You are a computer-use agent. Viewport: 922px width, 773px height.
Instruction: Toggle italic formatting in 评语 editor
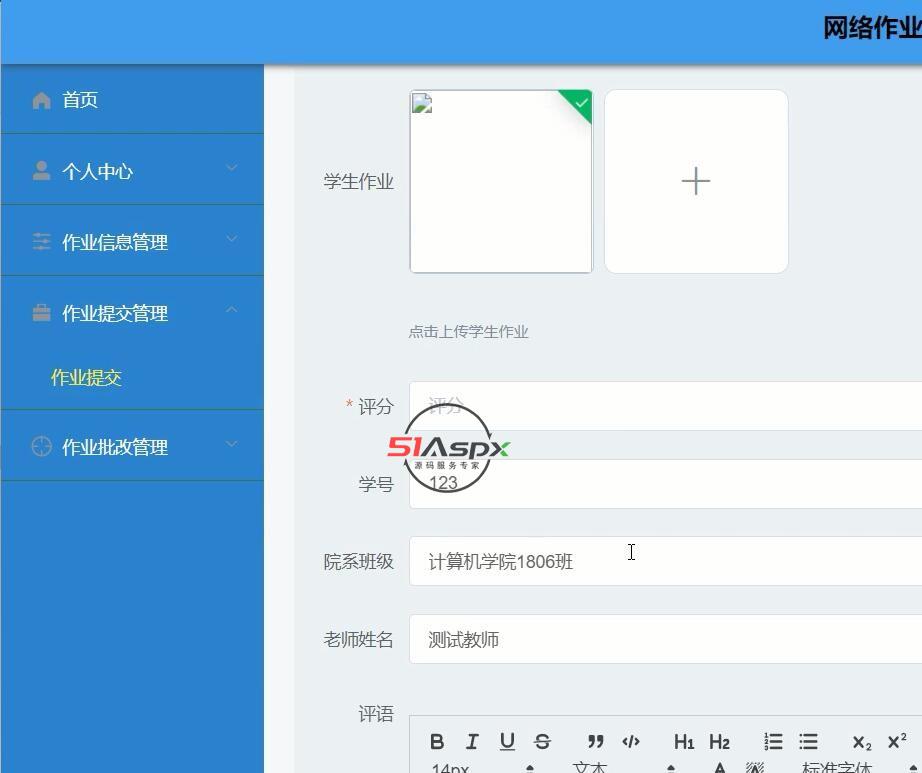coord(472,741)
